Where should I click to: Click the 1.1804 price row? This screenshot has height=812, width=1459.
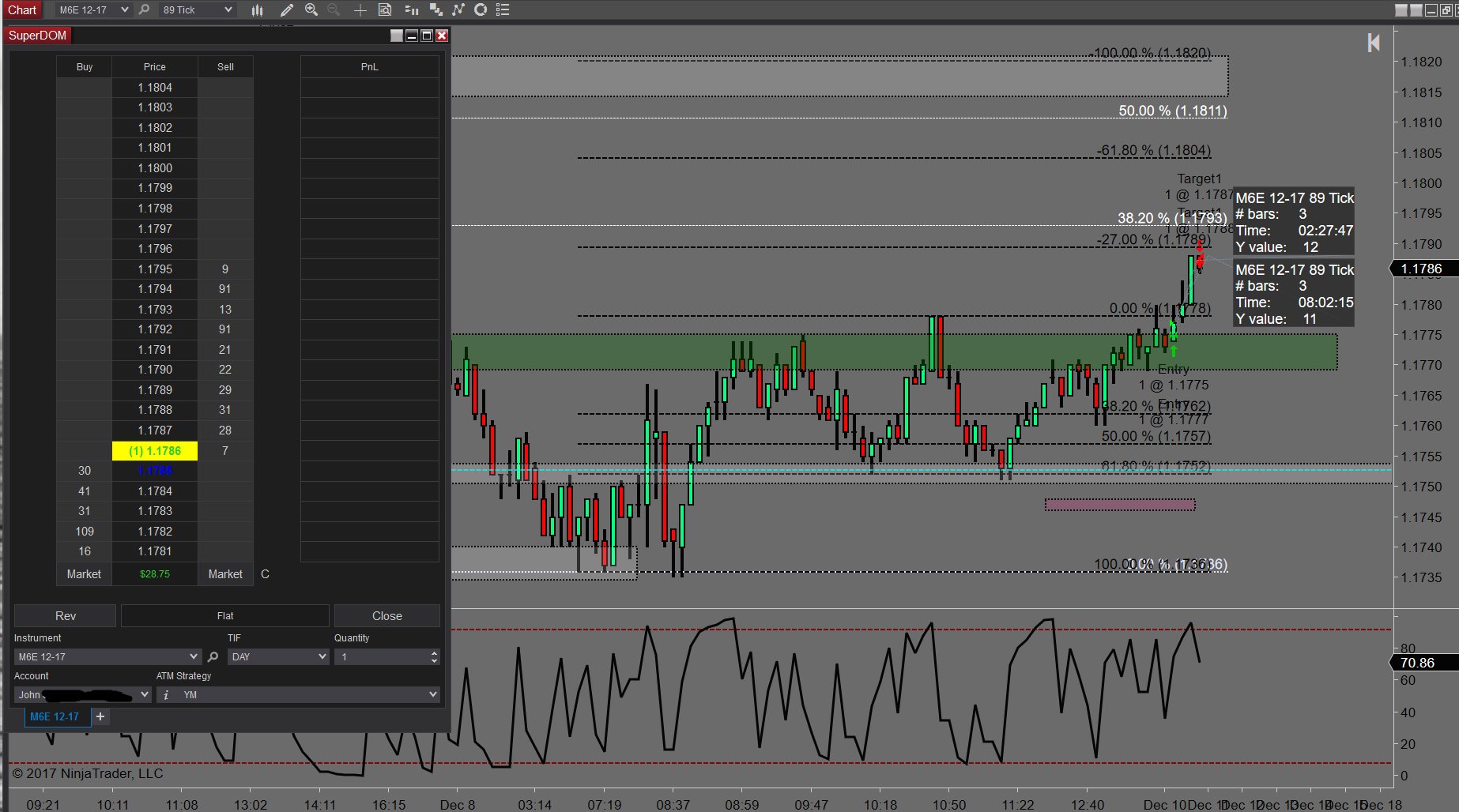[155, 88]
